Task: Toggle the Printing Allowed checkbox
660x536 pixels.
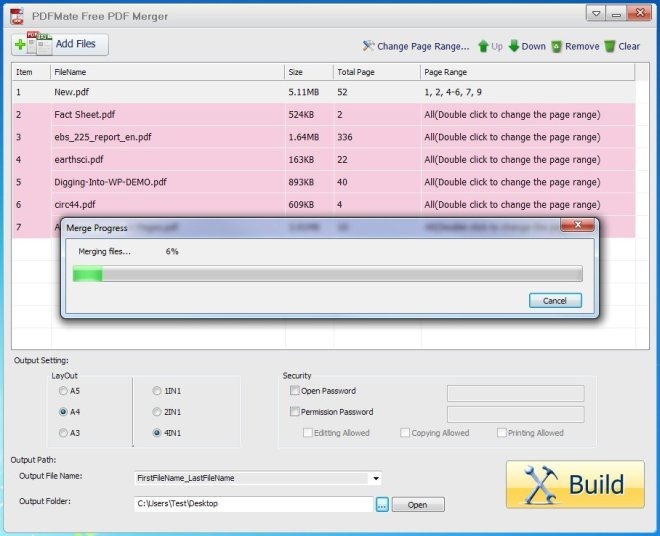Action: pyautogui.click(x=502, y=433)
